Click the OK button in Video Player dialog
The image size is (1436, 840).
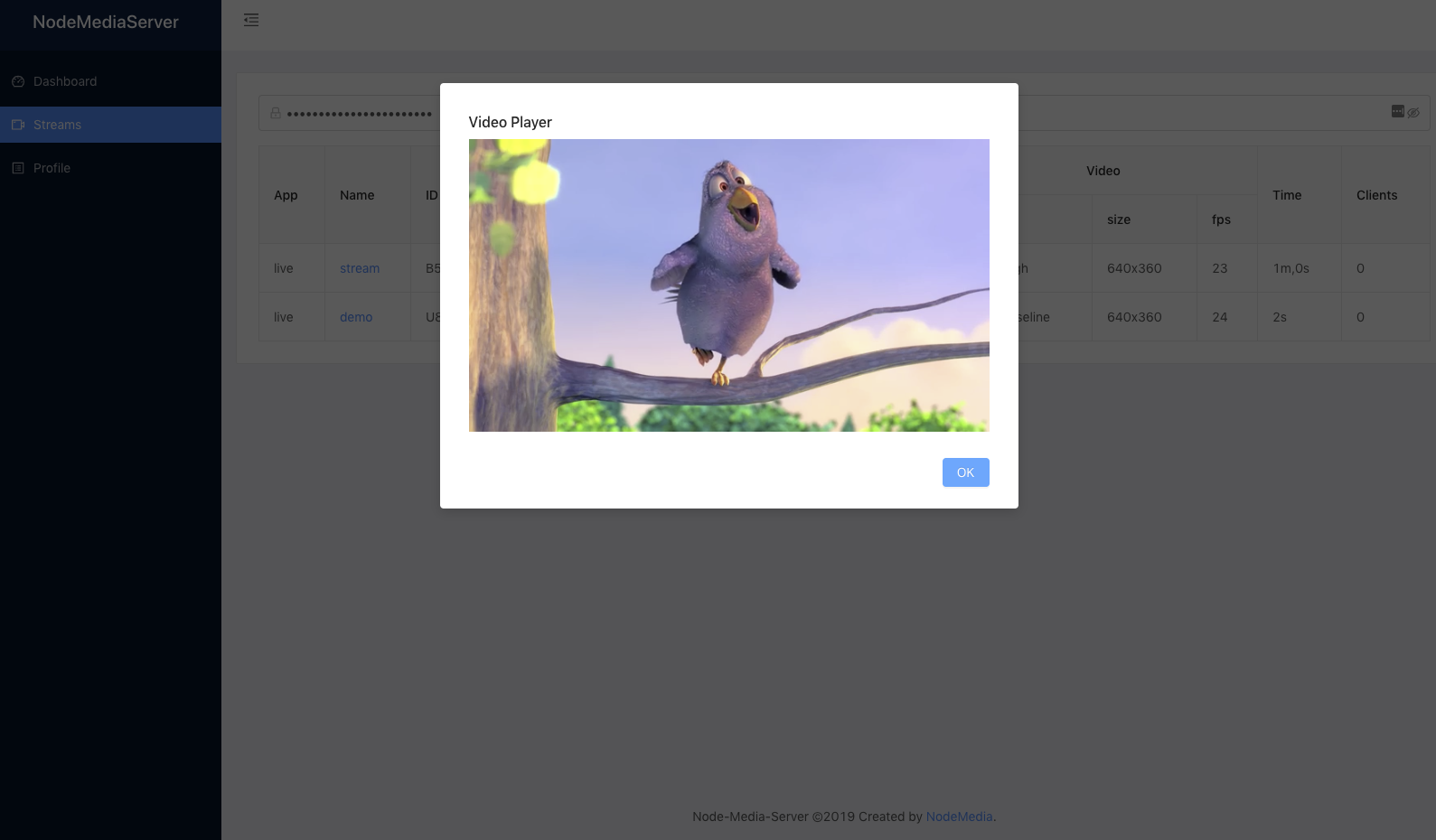[x=965, y=472]
